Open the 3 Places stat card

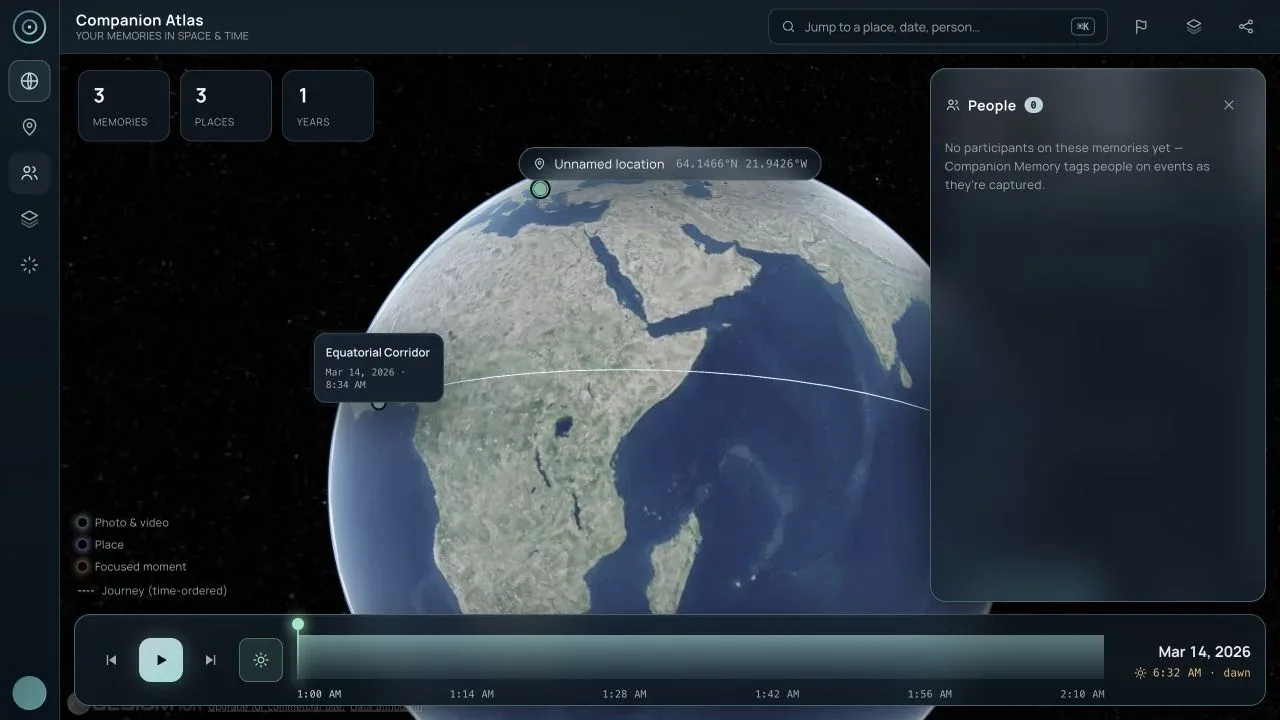pos(226,106)
